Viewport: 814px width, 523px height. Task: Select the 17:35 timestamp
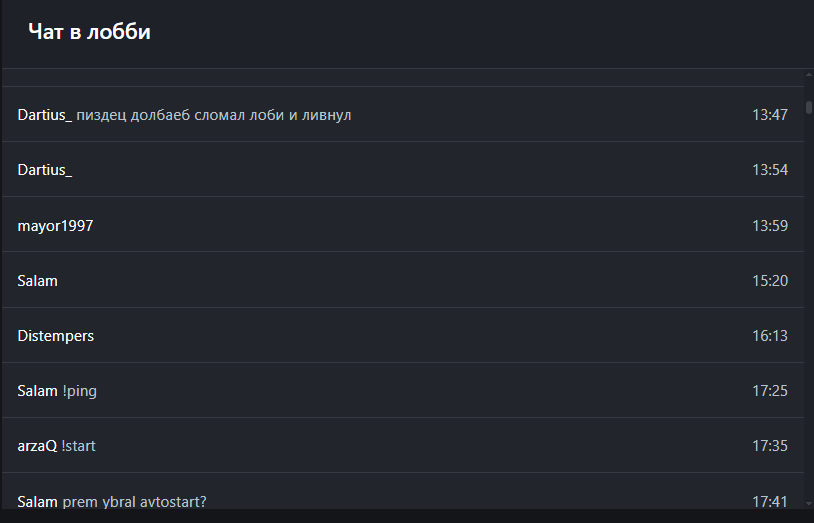[x=770, y=446]
